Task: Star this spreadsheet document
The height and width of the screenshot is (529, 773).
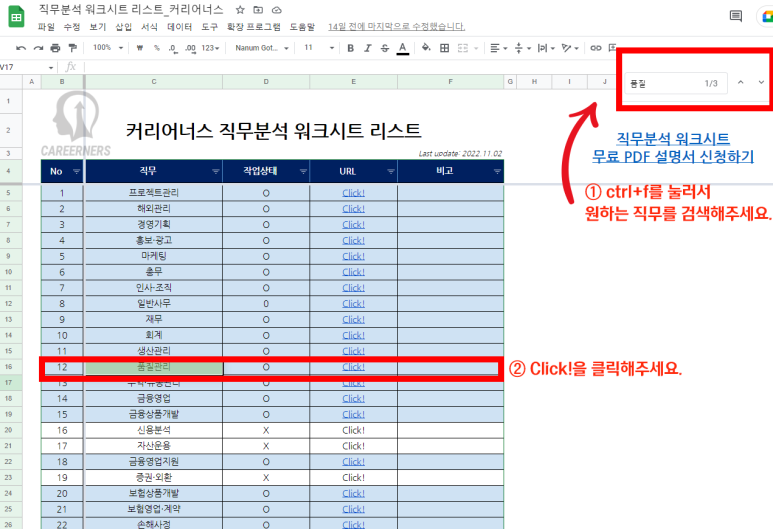Action: point(240,10)
